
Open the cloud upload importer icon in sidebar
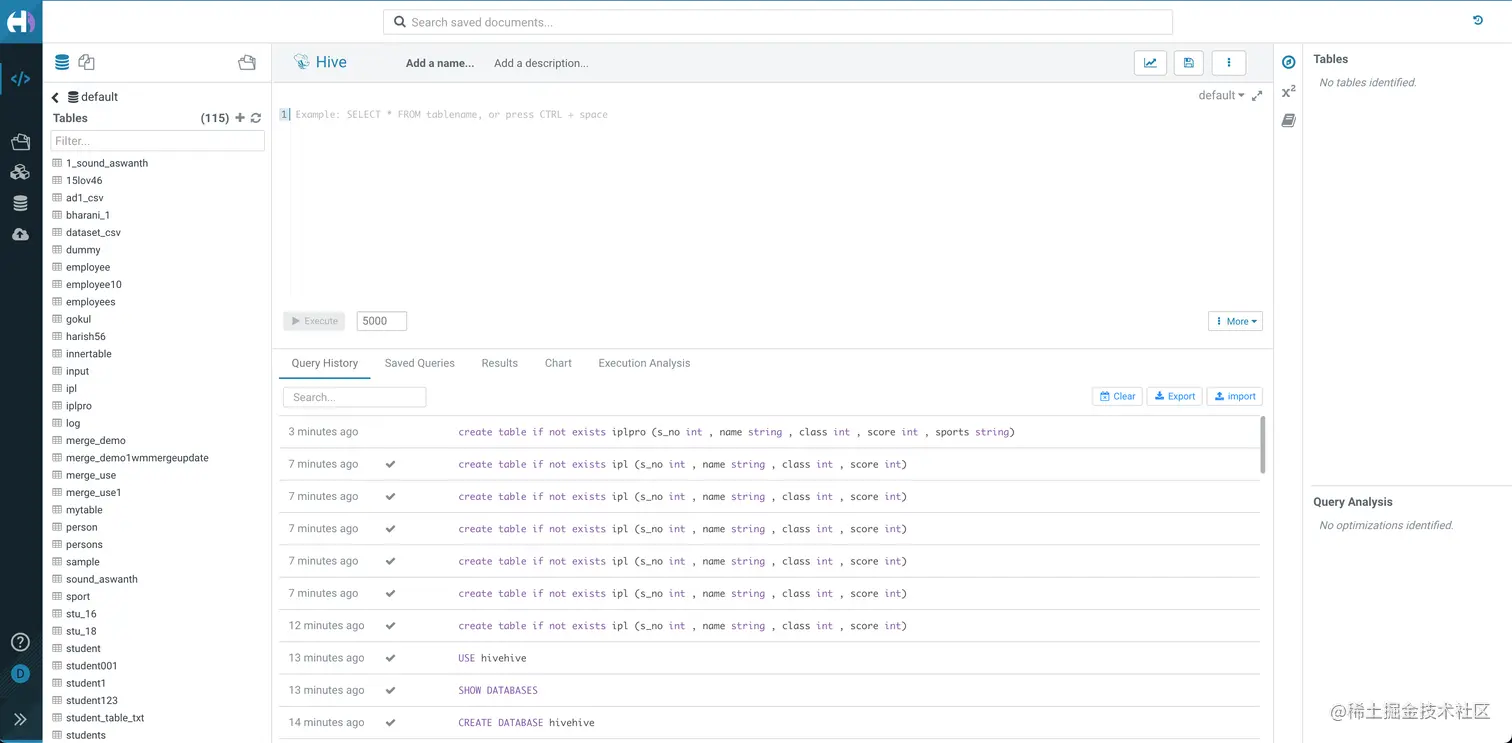click(x=20, y=234)
